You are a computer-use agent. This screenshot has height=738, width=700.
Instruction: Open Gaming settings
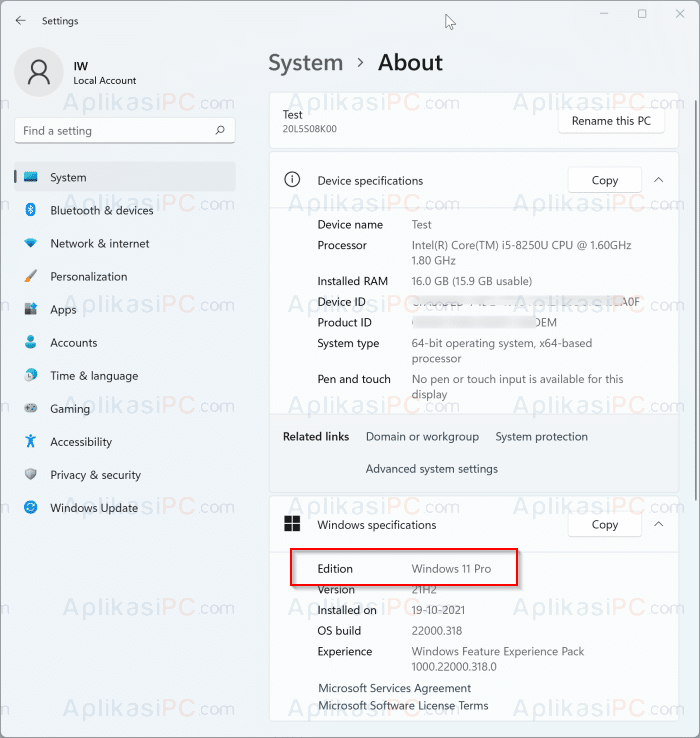(x=125, y=408)
